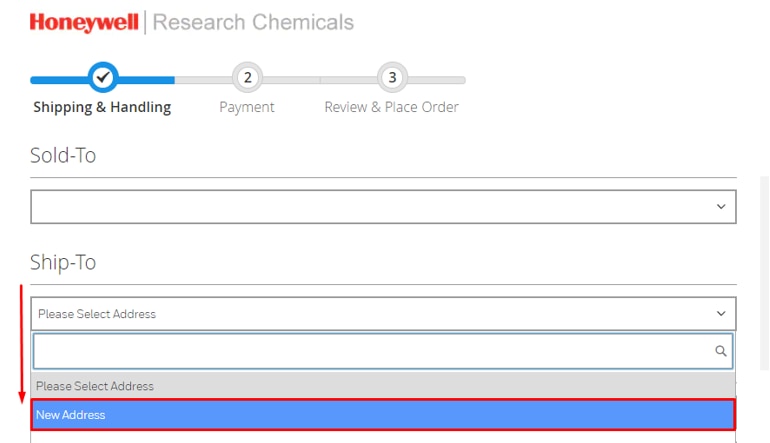This screenshot has width=770, height=443.
Task: Open the empty Sold-To combo box
Action: [x=370, y=207]
